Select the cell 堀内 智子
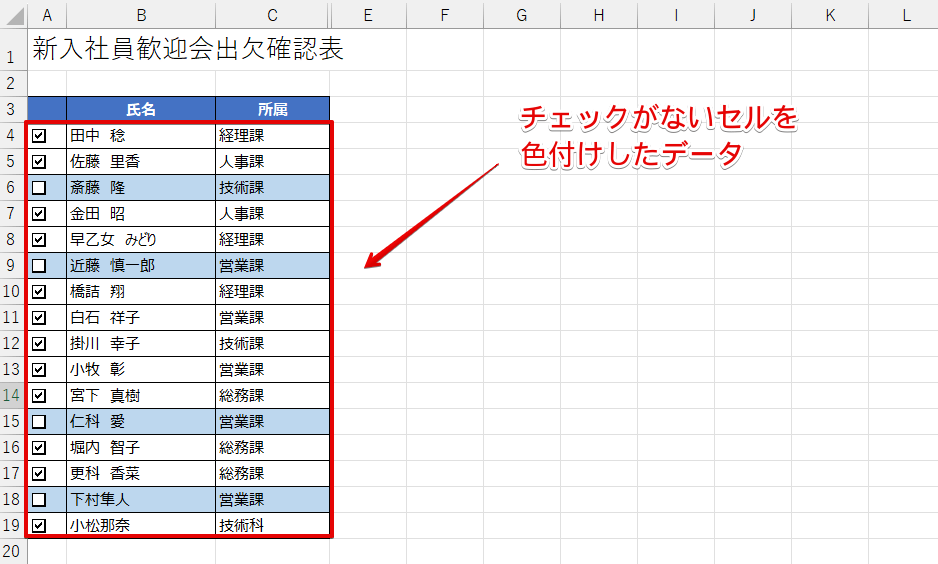 click(141, 448)
